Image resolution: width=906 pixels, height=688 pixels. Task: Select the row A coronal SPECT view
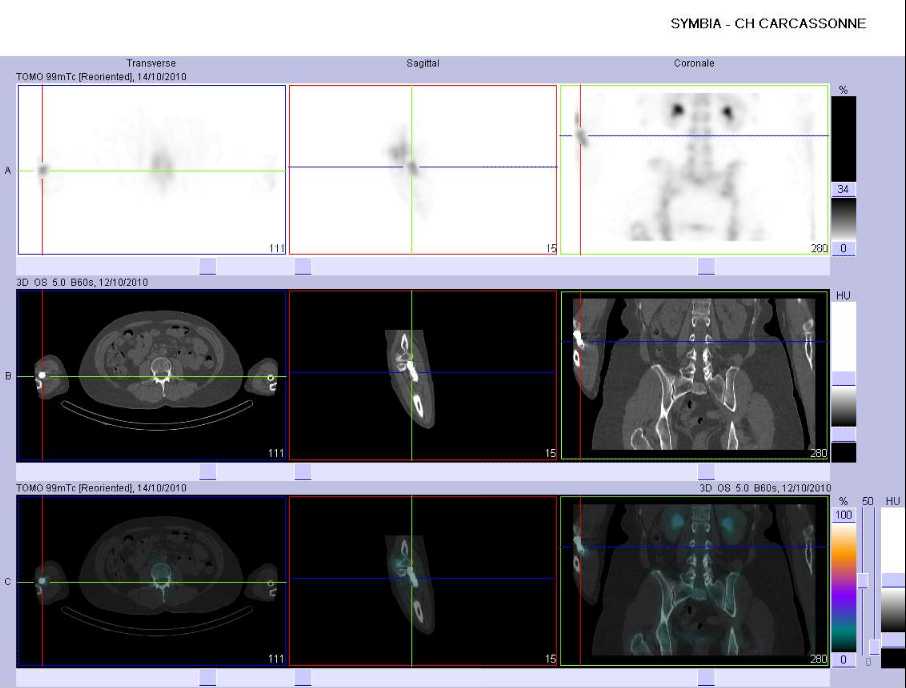pyautogui.click(x=695, y=170)
